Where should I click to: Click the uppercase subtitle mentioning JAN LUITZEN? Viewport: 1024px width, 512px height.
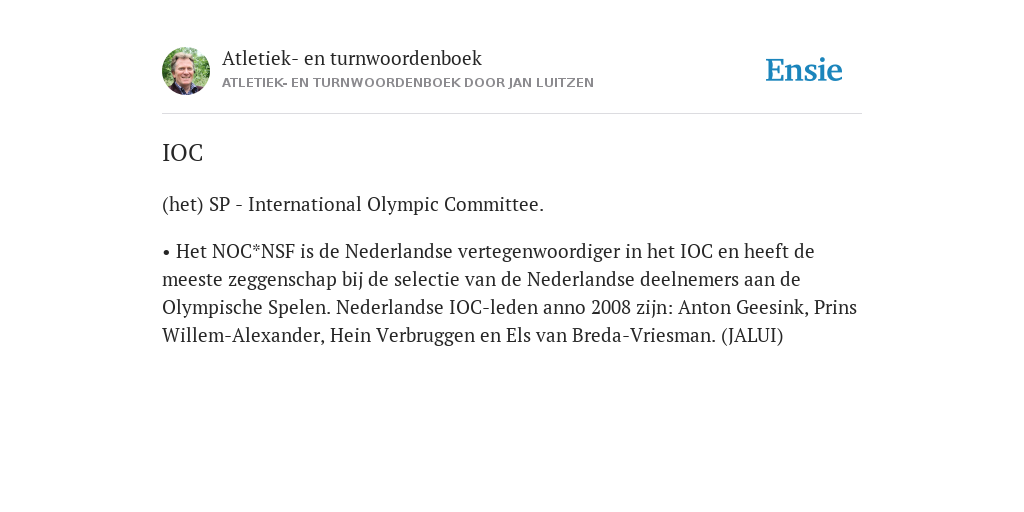tap(408, 83)
